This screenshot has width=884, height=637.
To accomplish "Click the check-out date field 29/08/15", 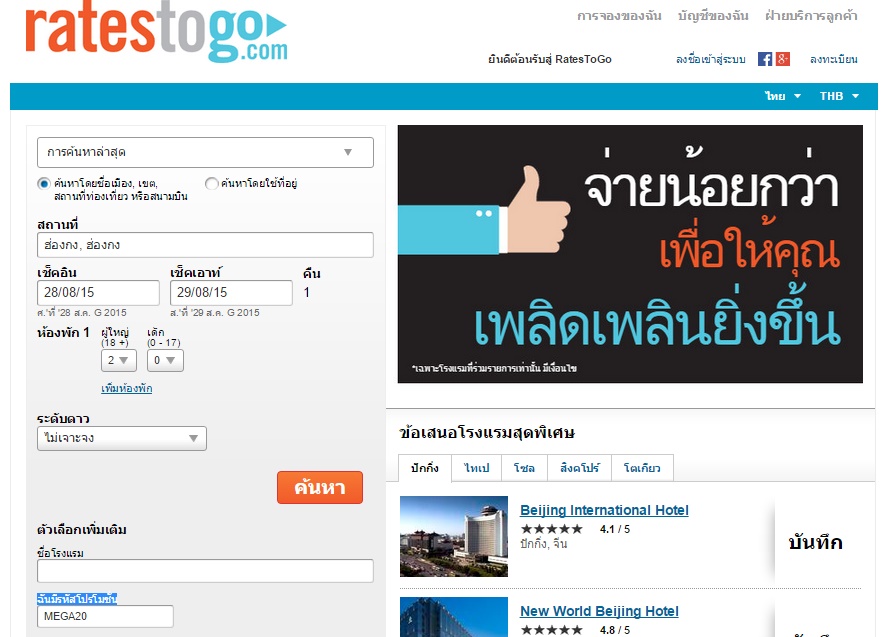I will pos(231,293).
